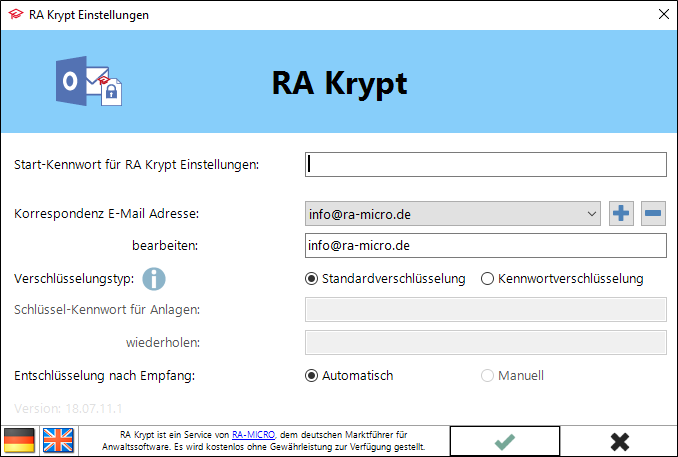678x457 pixels.
Task: Click the blue plus icon to add email
Action: [621, 213]
